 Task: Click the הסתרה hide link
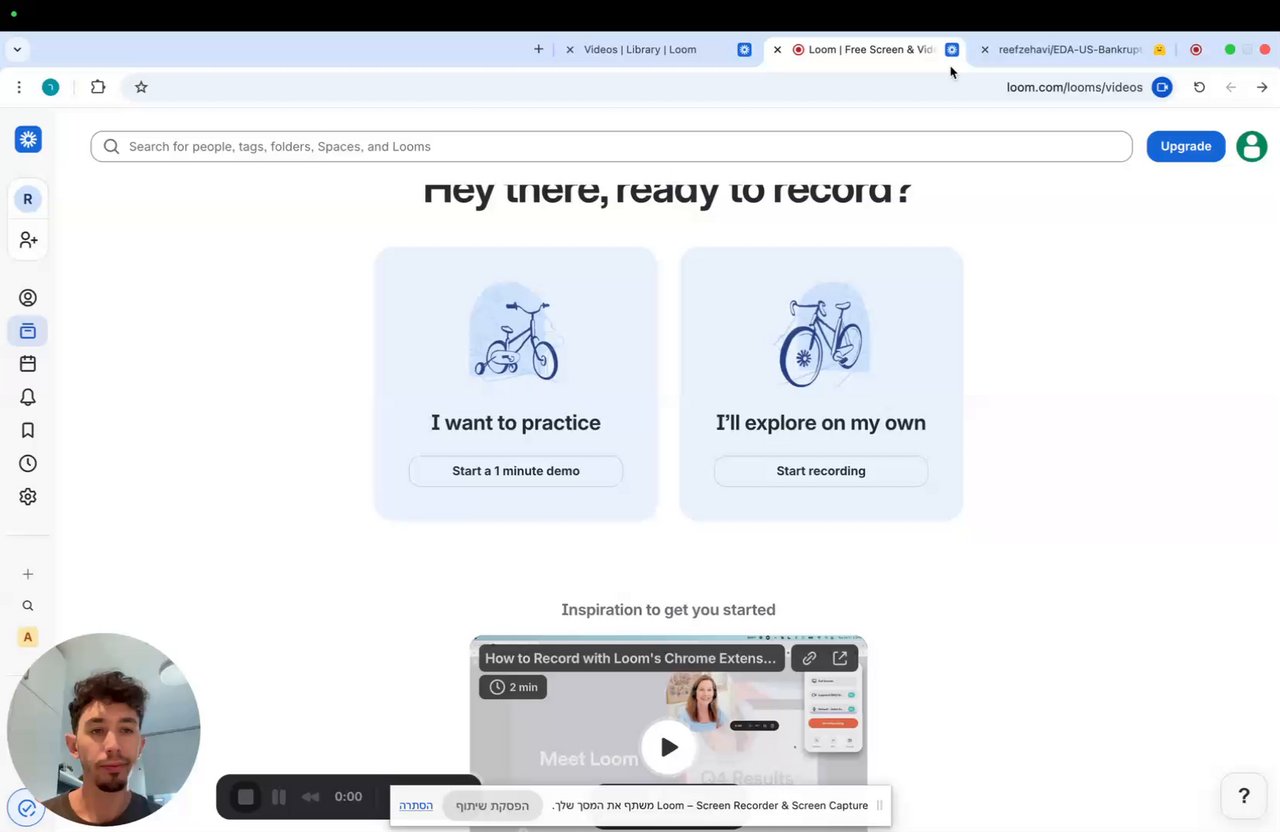point(416,805)
